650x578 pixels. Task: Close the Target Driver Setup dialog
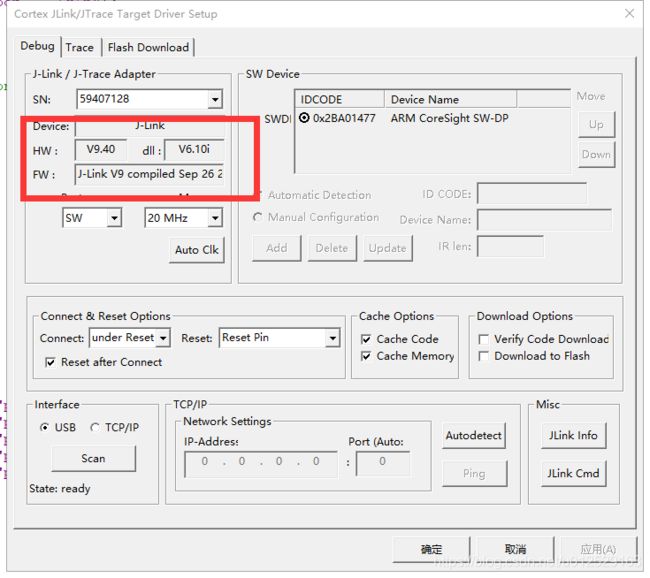click(630, 14)
